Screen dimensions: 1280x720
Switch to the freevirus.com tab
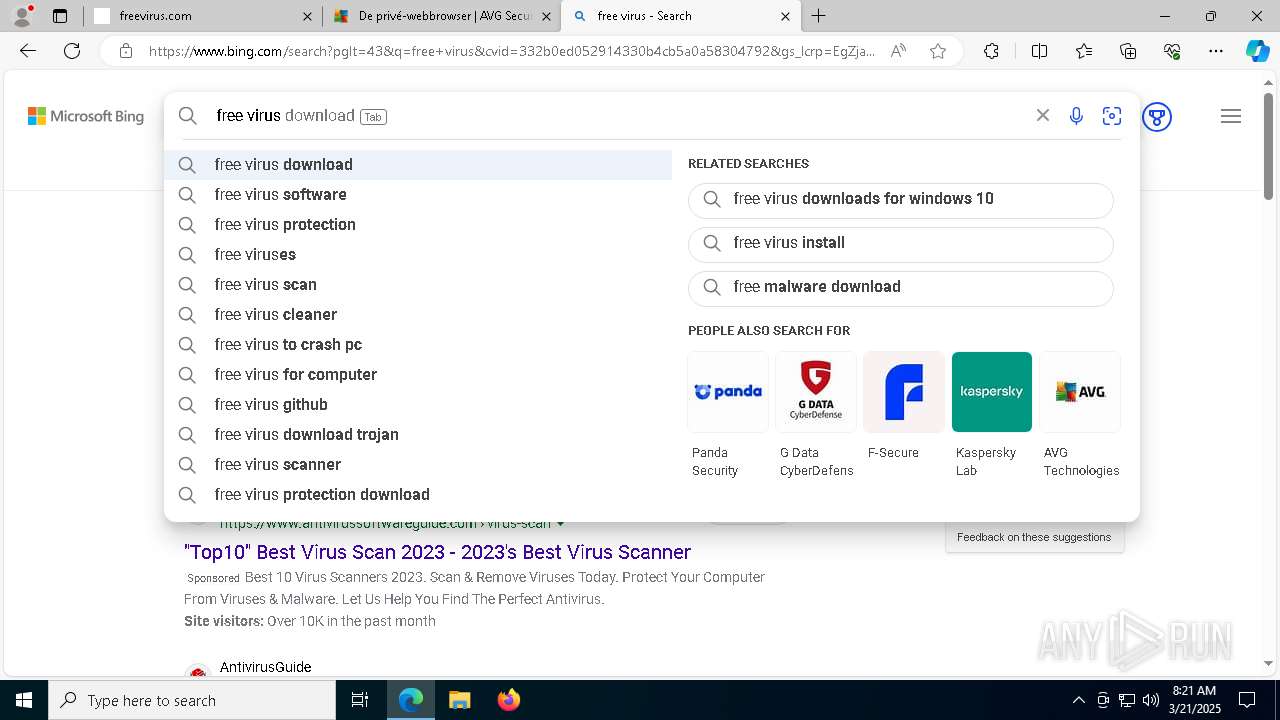pyautogui.click(x=202, y=16)
